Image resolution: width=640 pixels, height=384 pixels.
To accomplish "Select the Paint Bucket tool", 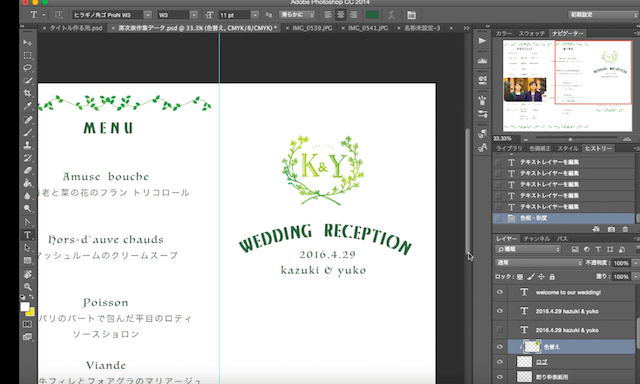I will pos(27,183).
